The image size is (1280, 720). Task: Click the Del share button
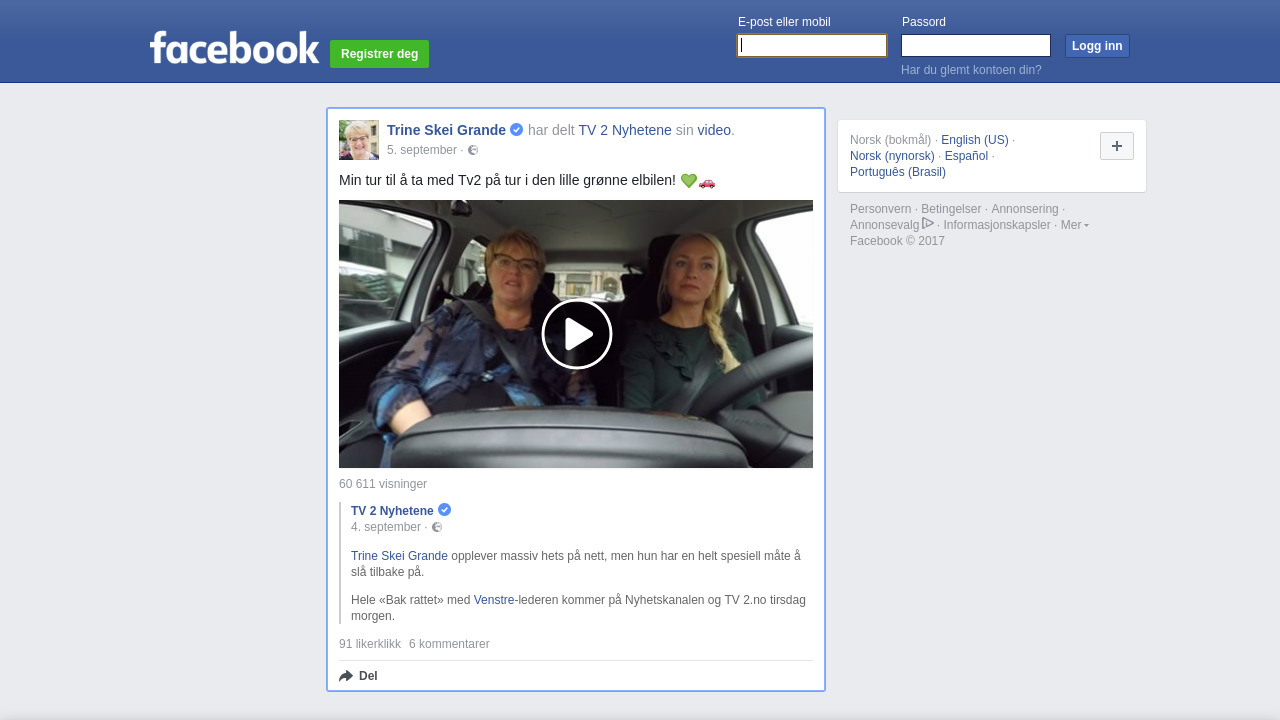[x=358, y=676]
